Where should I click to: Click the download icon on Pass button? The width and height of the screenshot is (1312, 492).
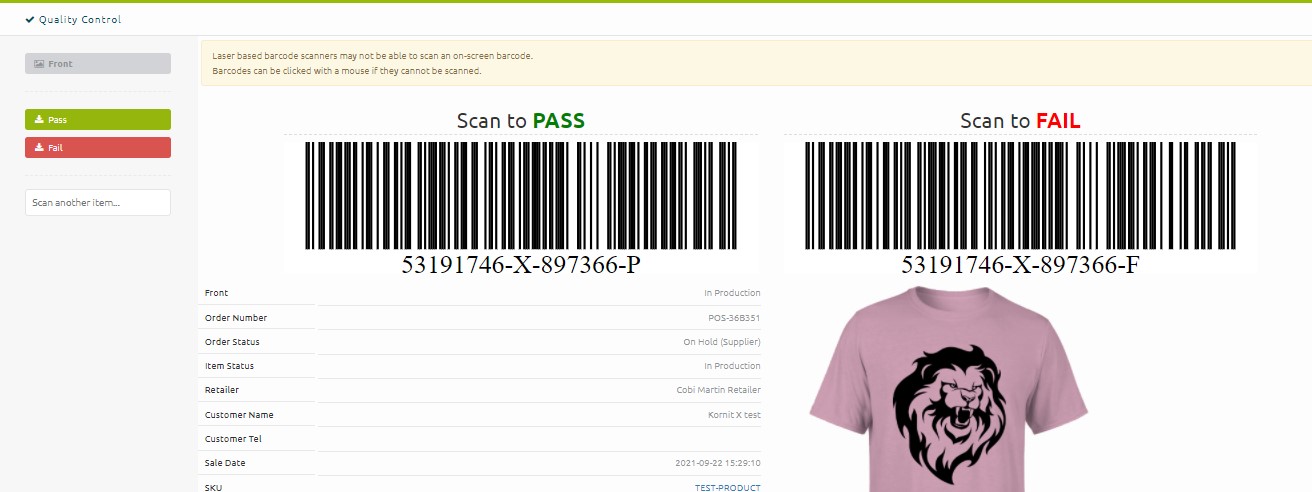(39, 120)
